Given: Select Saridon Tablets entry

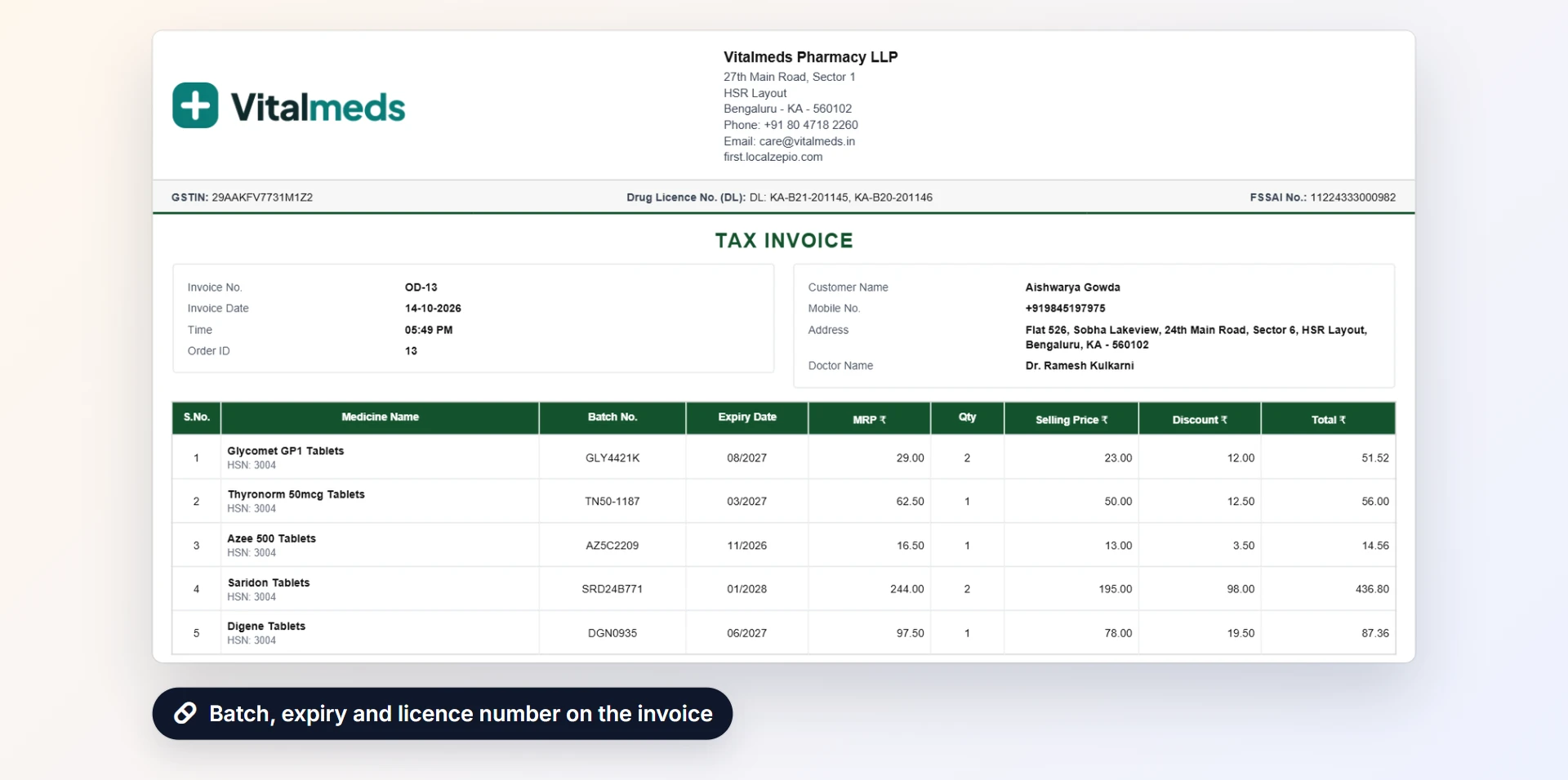Looking at the screenshot, I should point(269,583).
